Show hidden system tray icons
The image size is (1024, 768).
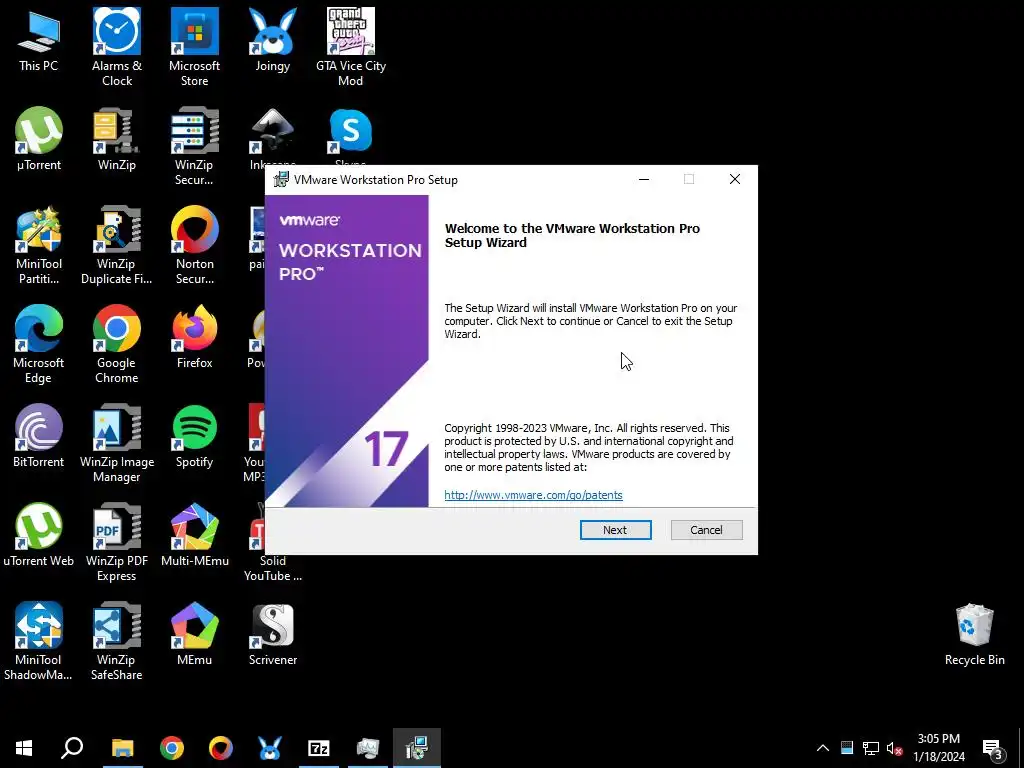point(823,748)
